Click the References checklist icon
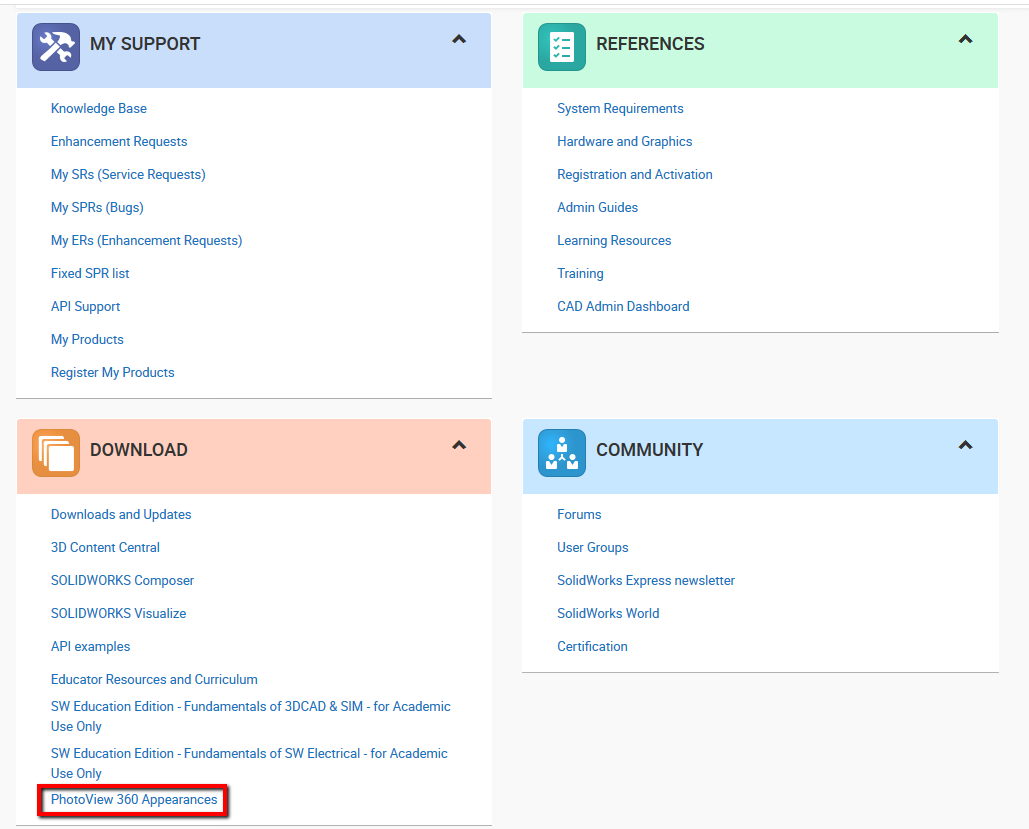This screenshot has height=829, width=1029. point(562,47)
